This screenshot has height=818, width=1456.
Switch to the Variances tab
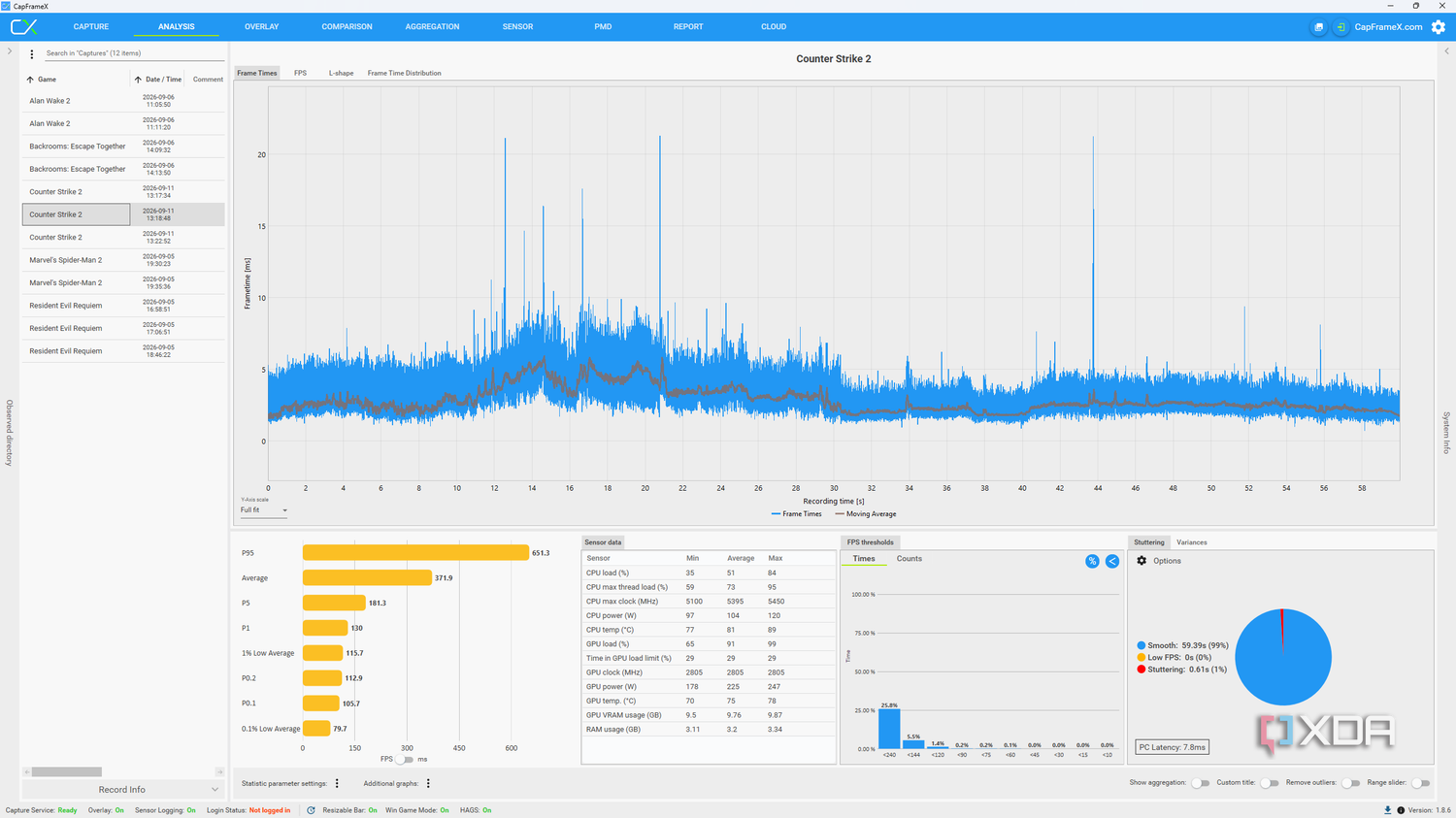tap(1192, 542)
